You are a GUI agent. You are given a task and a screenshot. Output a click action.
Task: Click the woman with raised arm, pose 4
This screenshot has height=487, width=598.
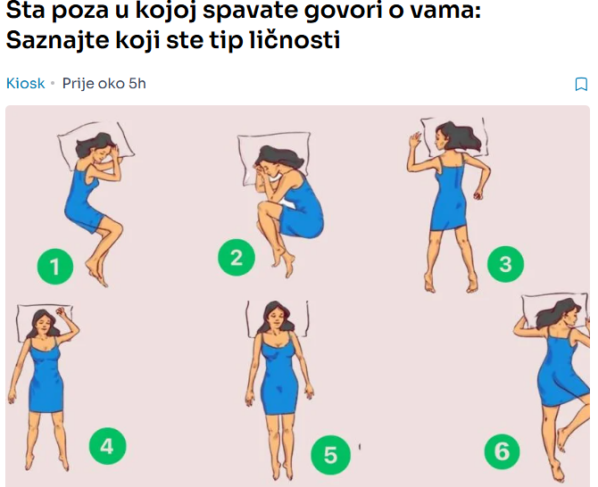(42, 387)
